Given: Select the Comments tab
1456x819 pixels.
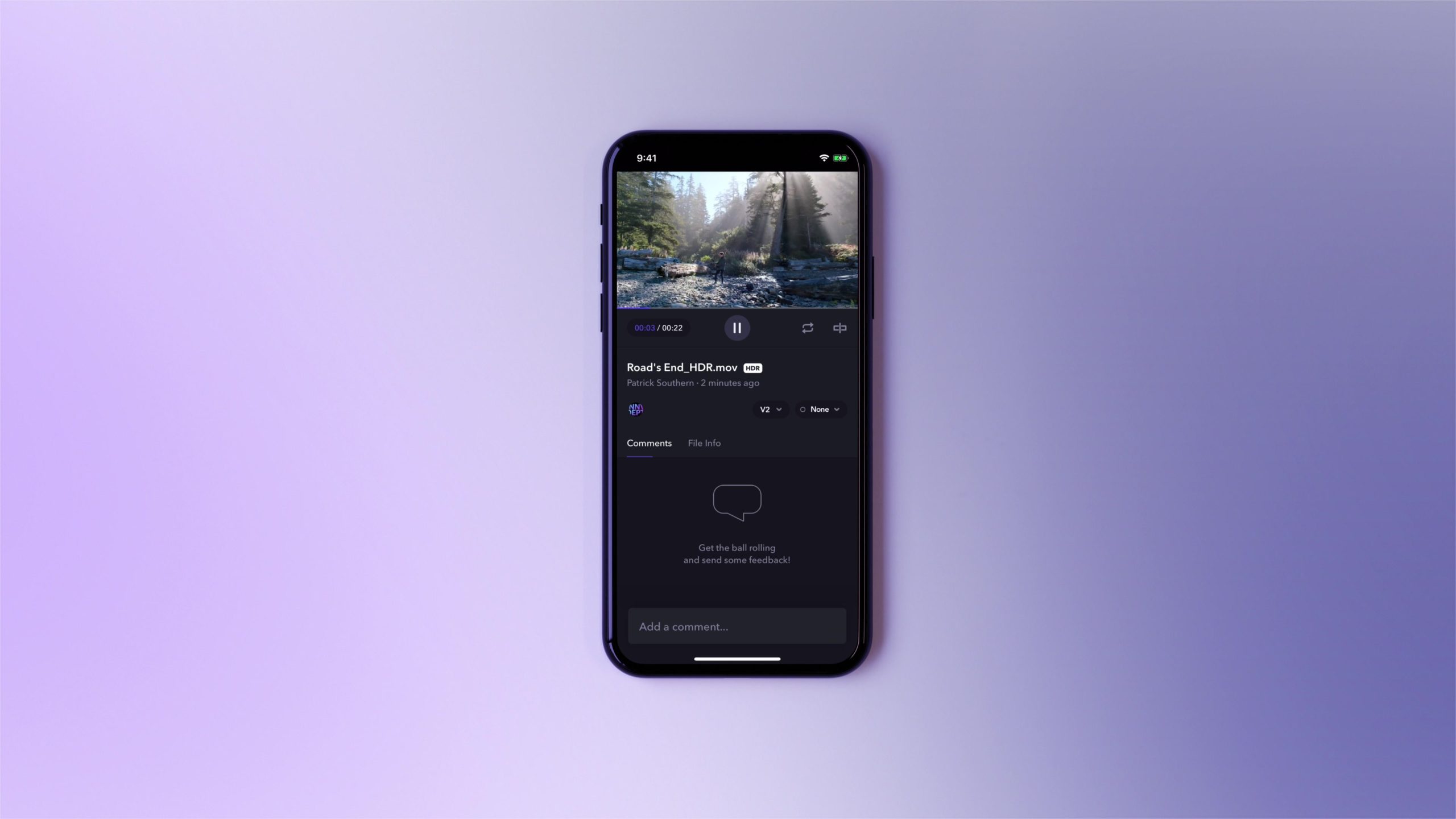Looking at the screenshot, I should 648,443.
